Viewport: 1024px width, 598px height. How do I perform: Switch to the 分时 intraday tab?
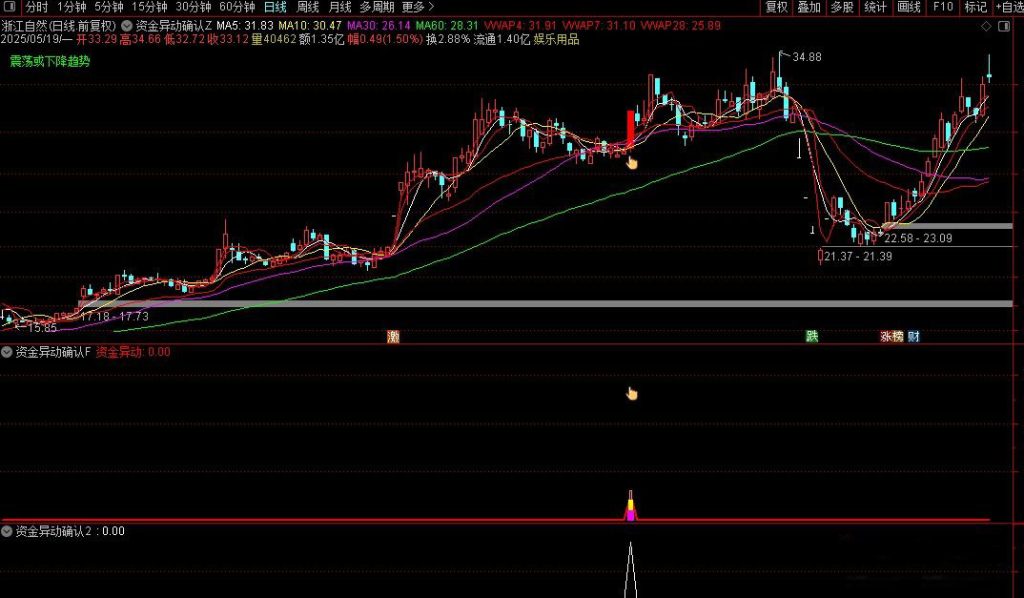pyautogui.click(x=36, y=7)
